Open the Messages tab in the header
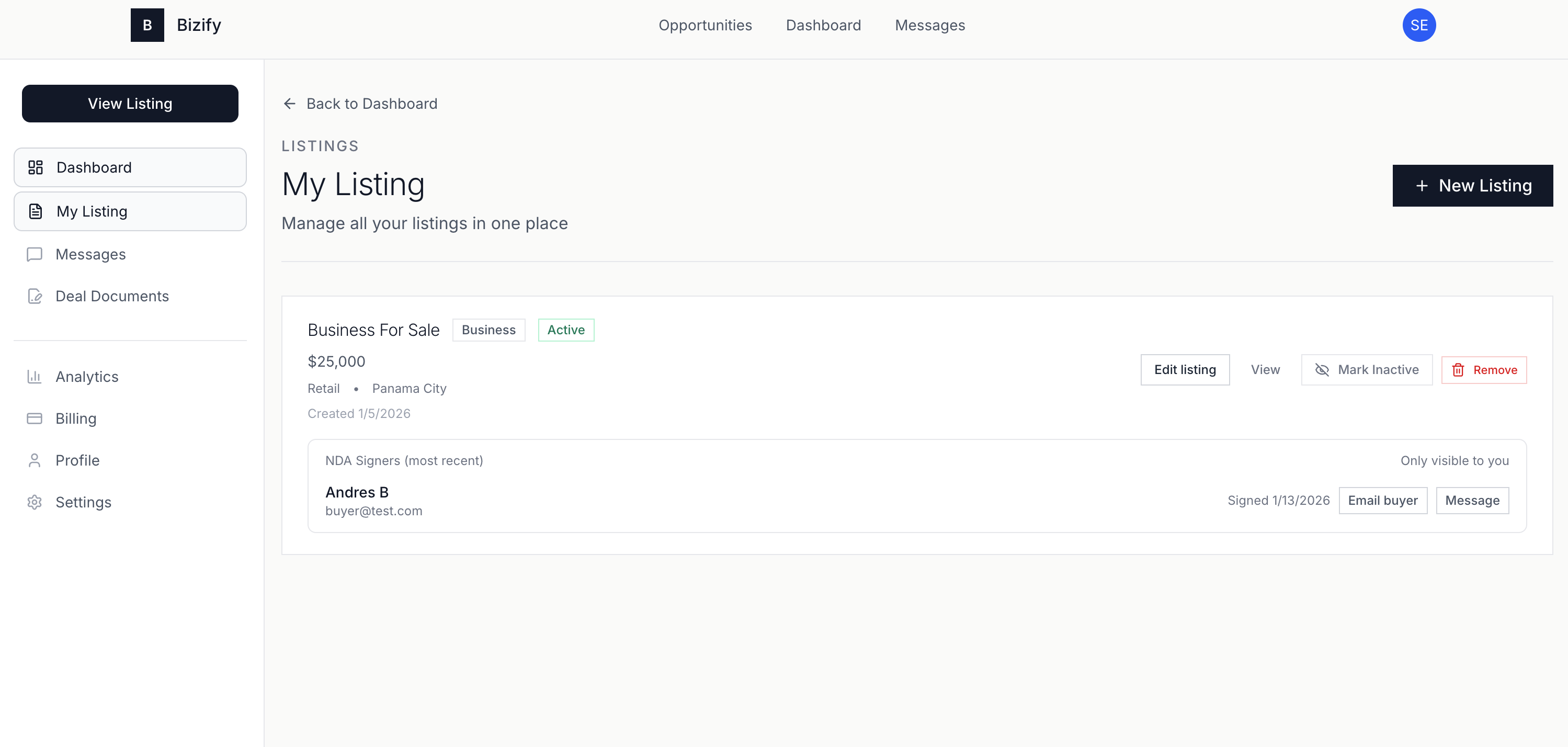Screen dimensions: 1568x747 [929, 25]
